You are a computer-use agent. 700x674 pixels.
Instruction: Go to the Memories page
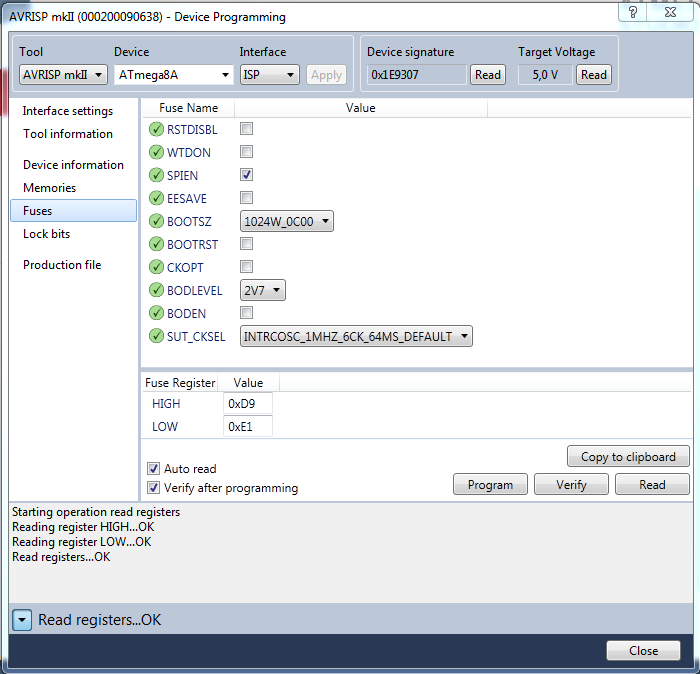coord(50,188)
